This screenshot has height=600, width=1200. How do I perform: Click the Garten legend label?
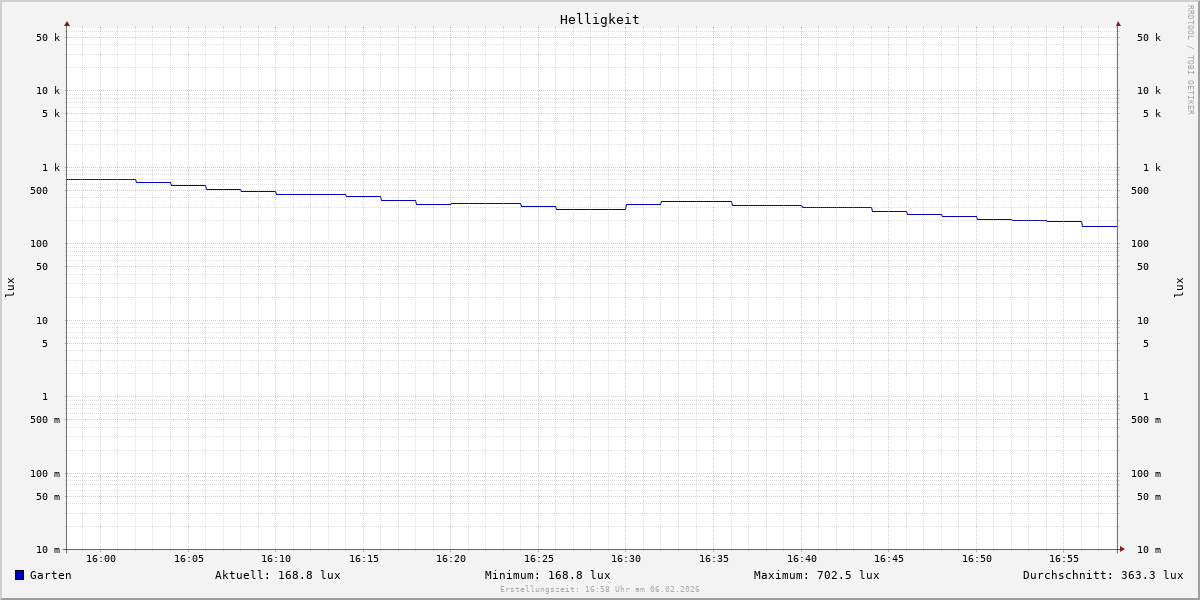pos(50,575)
